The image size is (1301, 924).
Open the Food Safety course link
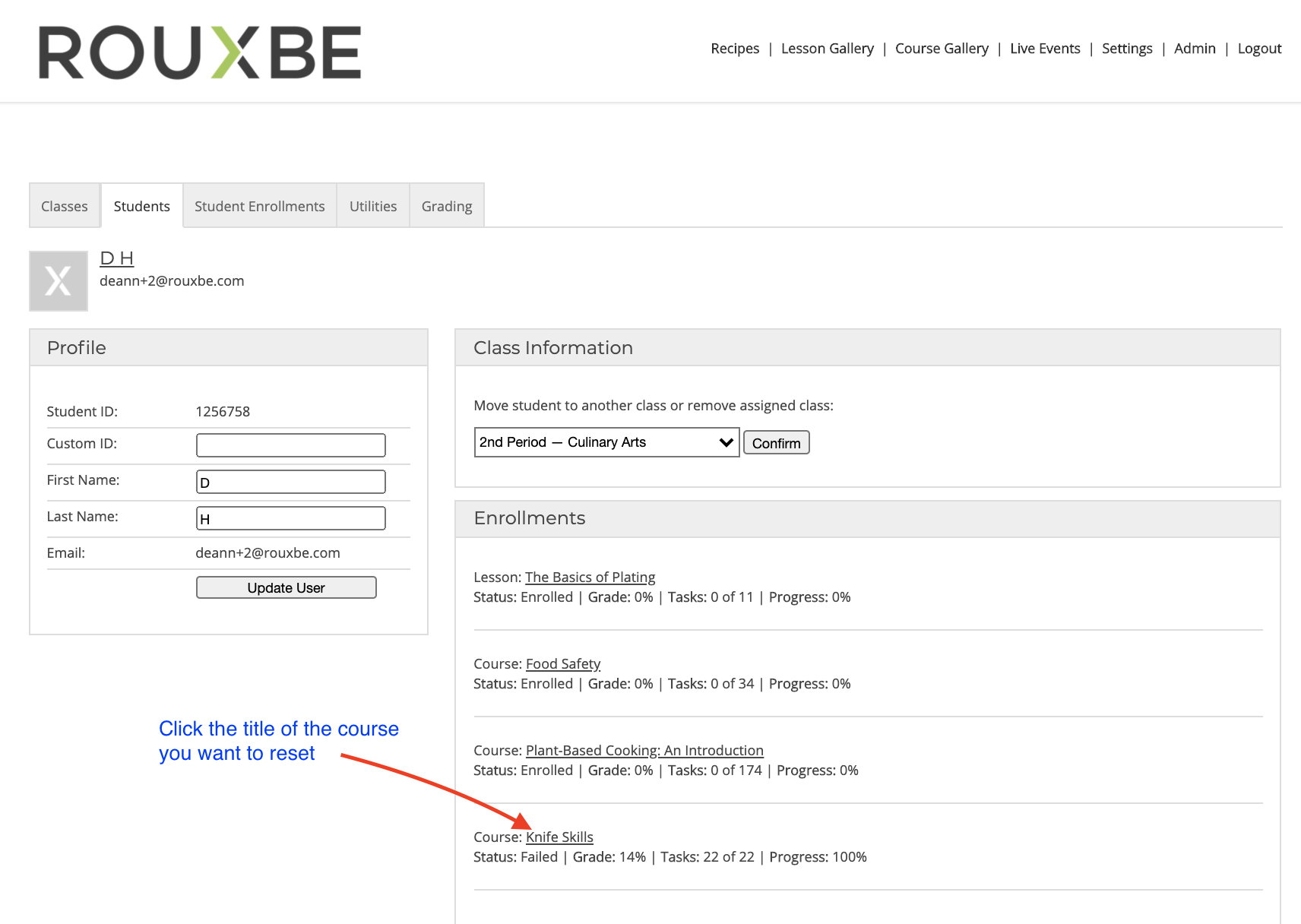coord(563,664)
